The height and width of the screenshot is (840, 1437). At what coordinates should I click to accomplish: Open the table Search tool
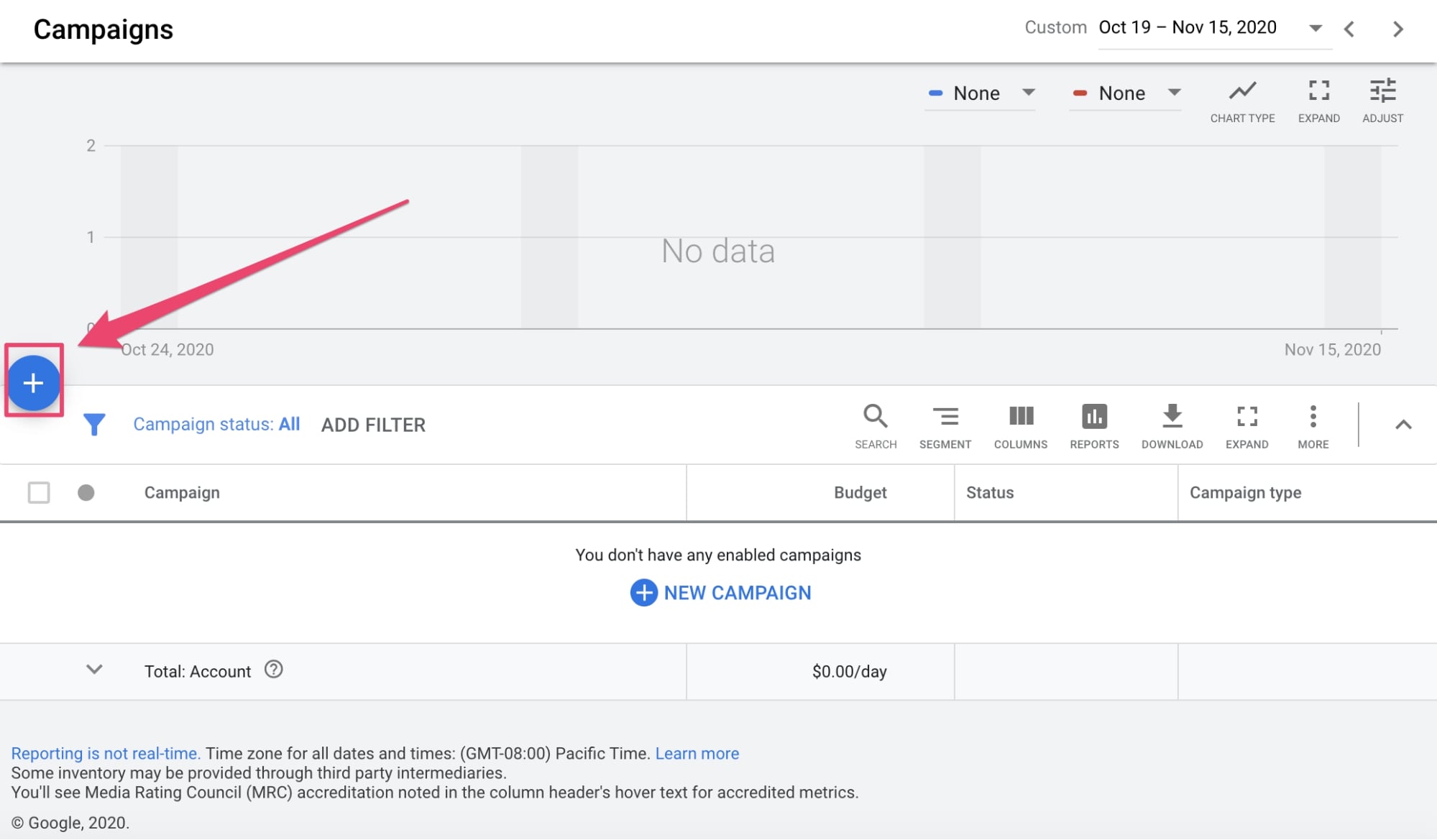(875, 425)
